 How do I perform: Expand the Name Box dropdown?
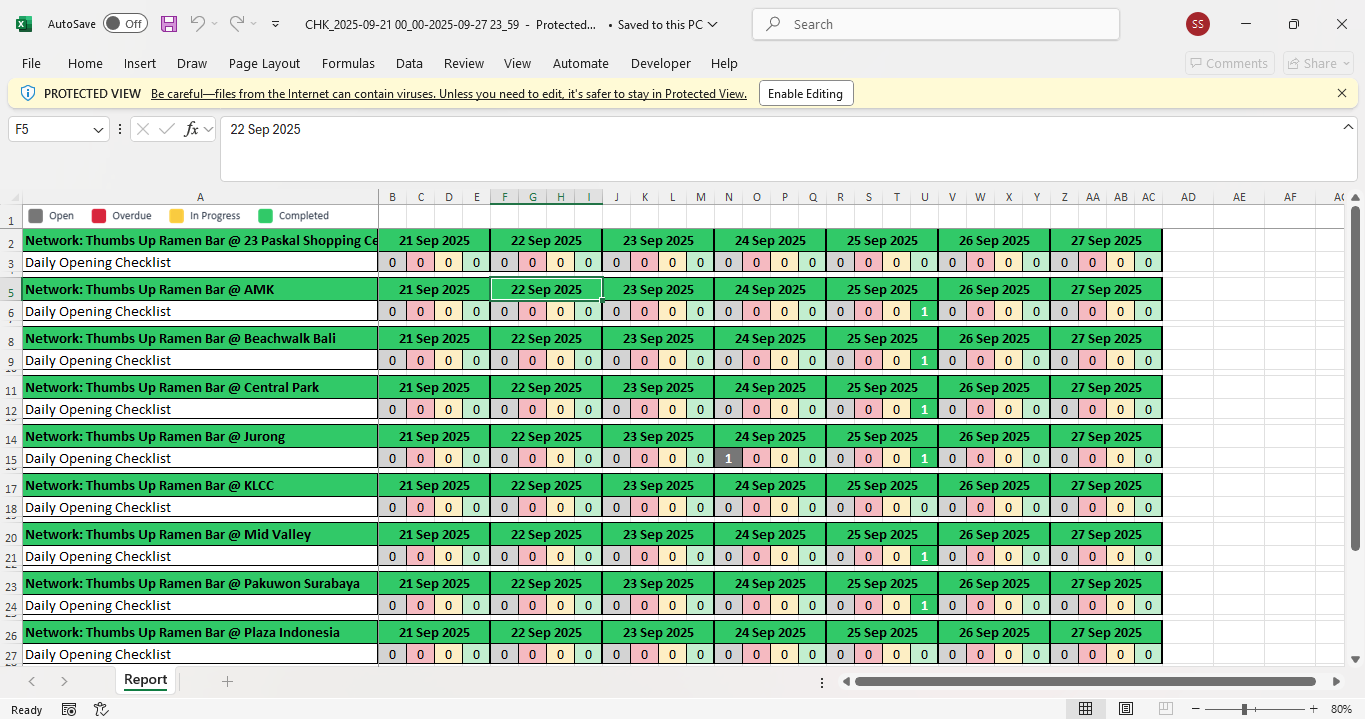[98, 130]
